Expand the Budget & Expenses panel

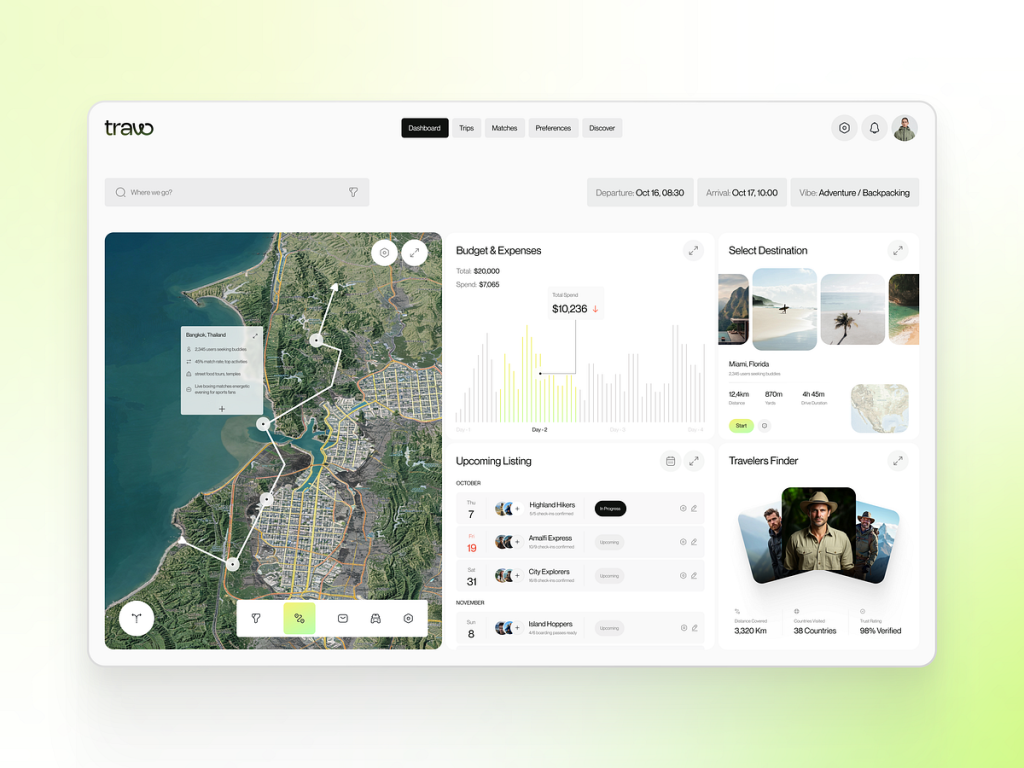(x=693, y=250)
